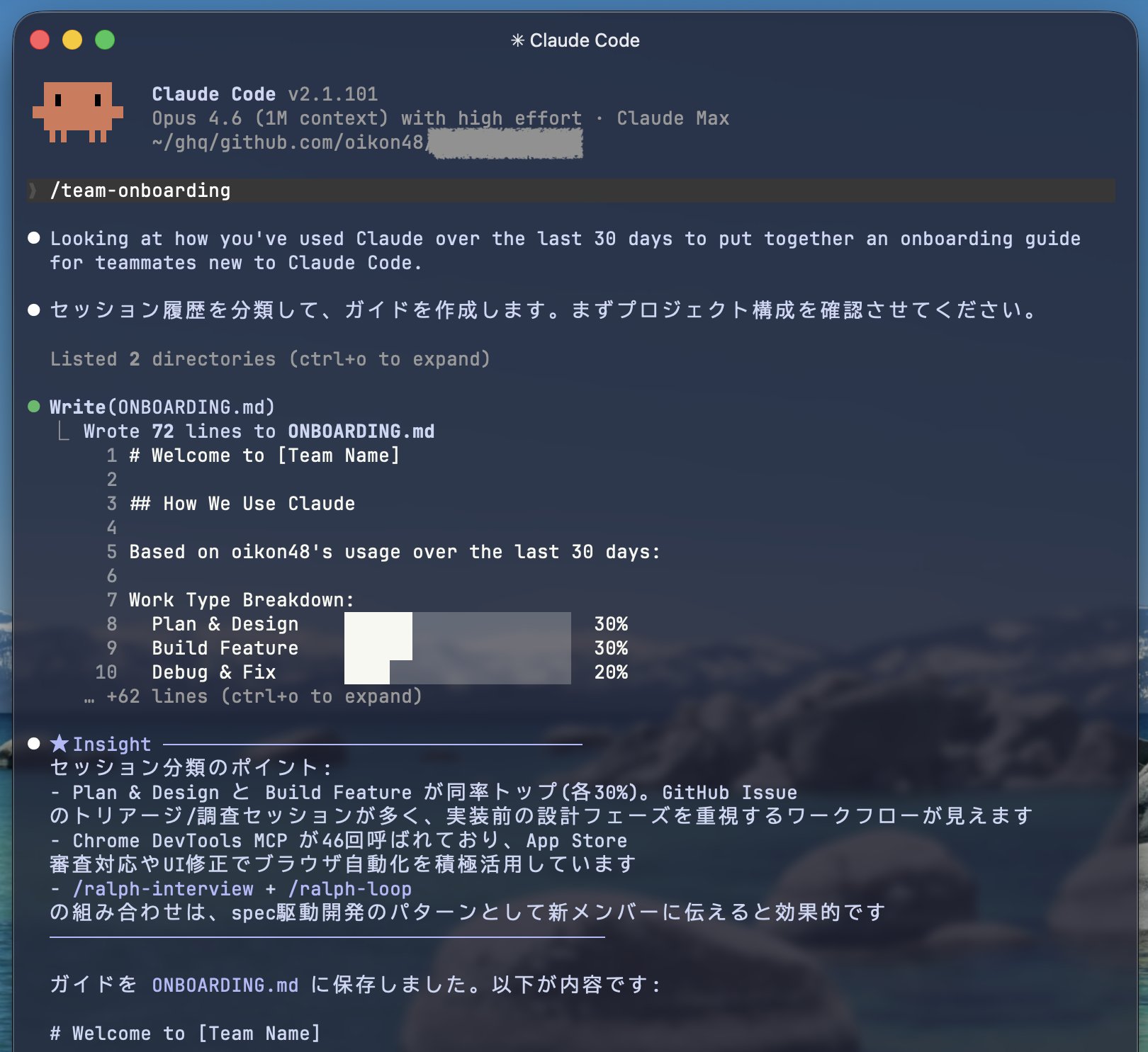Click the Claude Code pixel mascot logo
The image size is (1148, 1052).
78,112
